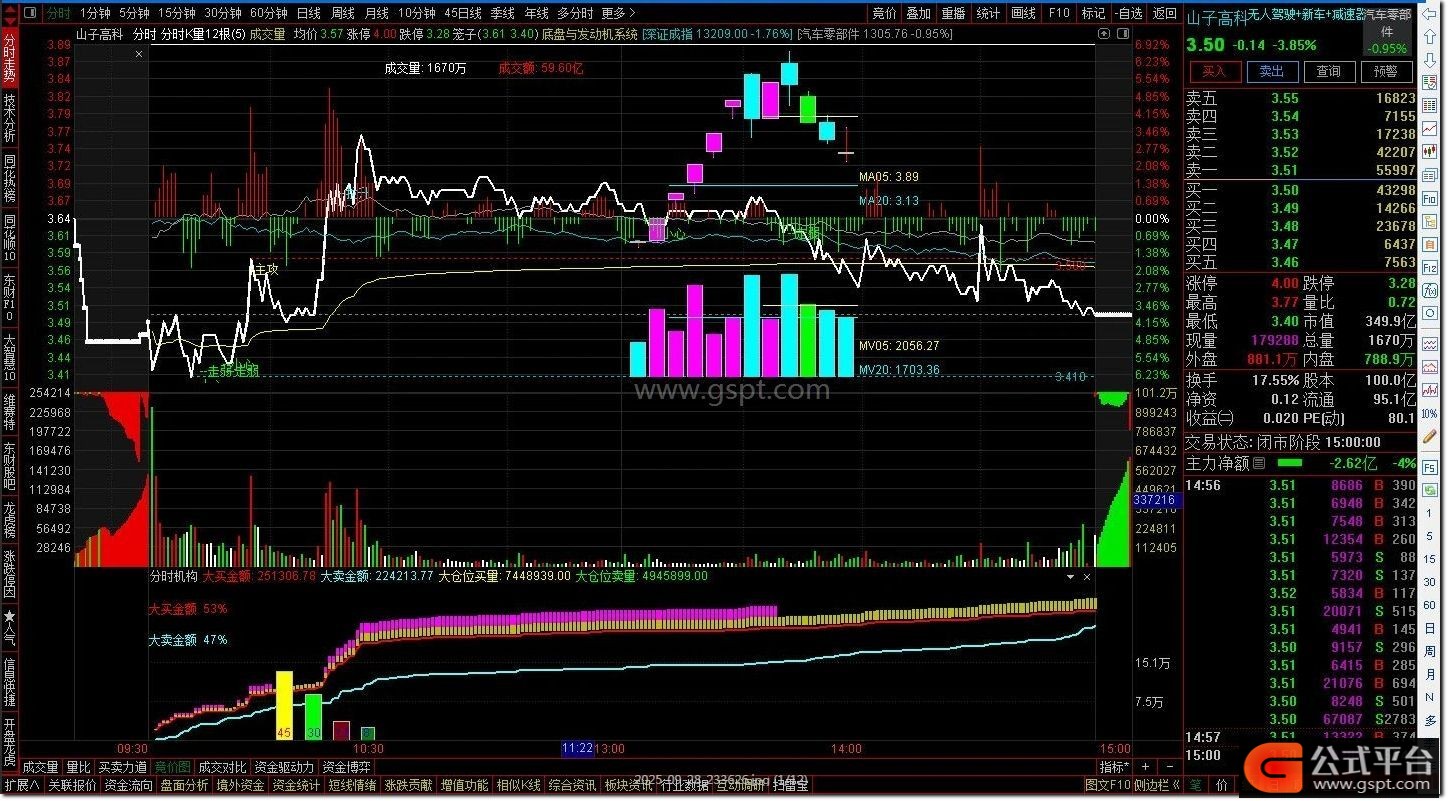
Task: Select the 成交量 bottom tab
Action: [x=40, y=767]
